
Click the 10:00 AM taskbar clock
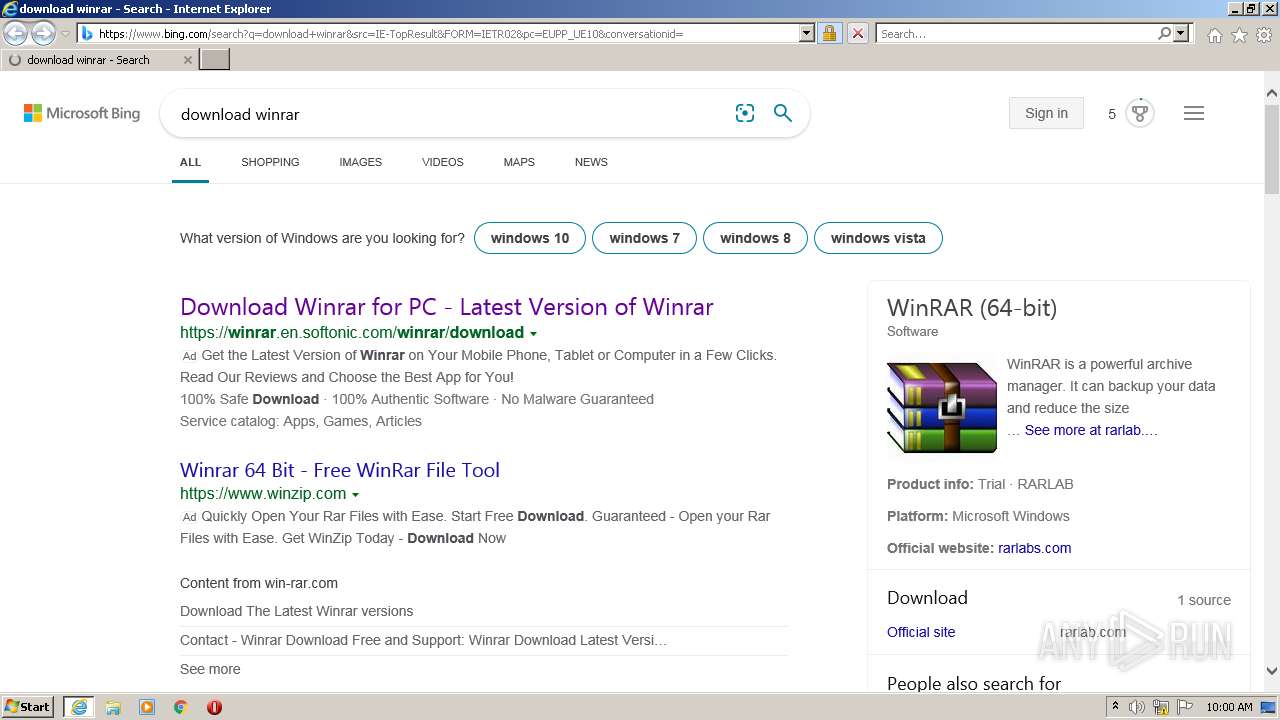click(1229, 707)
